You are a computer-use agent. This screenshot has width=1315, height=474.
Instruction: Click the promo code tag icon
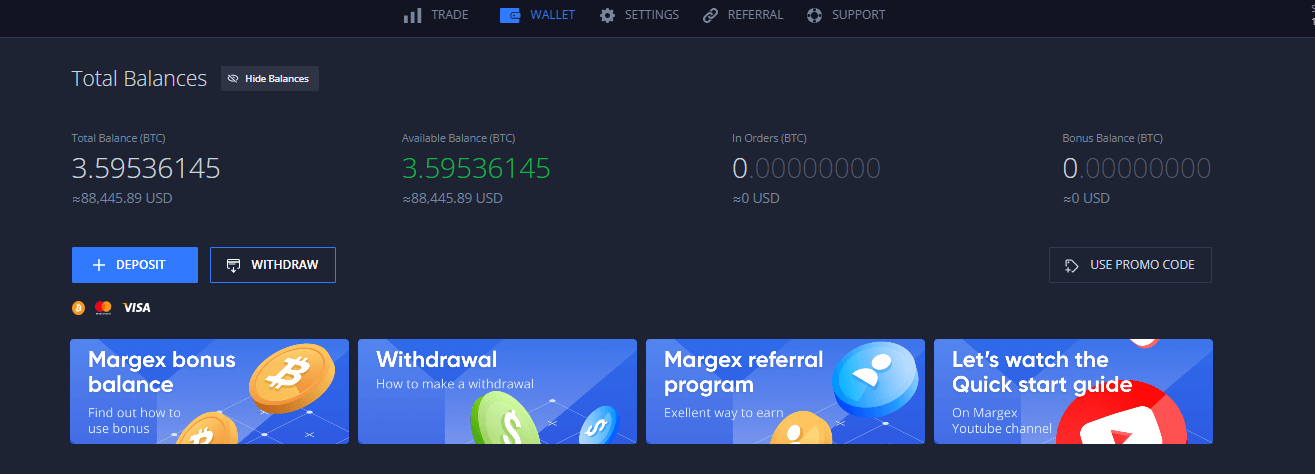[1072, 266]
